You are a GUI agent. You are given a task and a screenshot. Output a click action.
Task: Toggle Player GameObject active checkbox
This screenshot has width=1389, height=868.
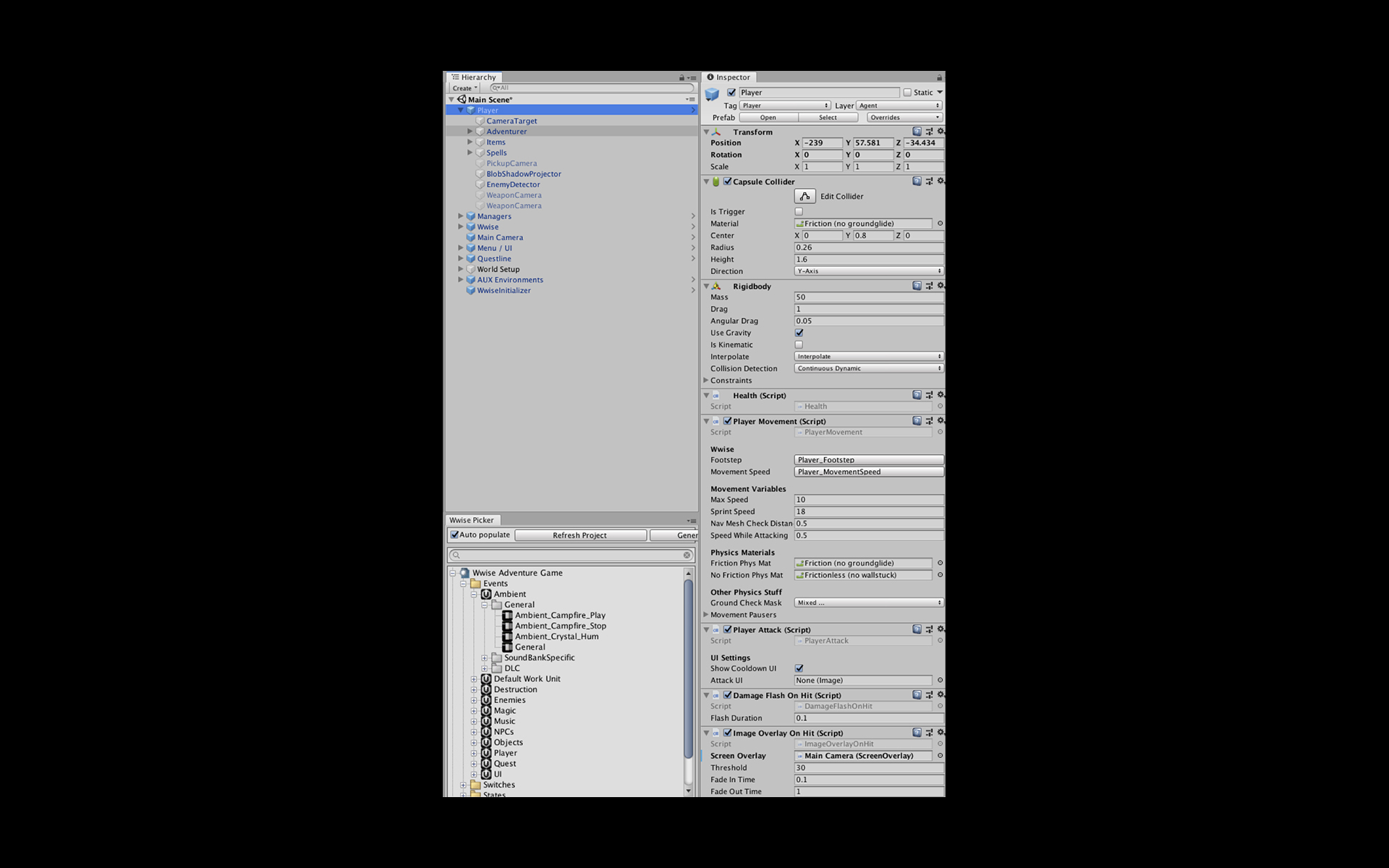click(x=731, y=93)
